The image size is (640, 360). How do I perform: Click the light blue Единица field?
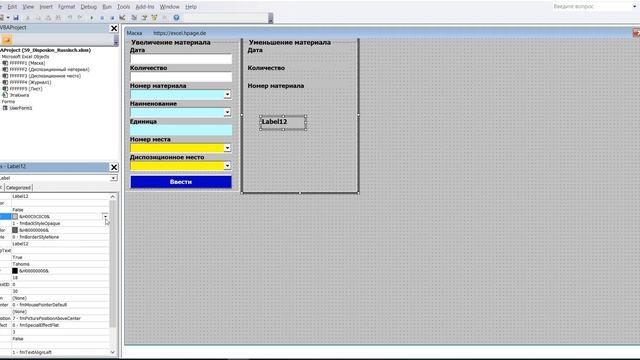click(x=181, y=130)
